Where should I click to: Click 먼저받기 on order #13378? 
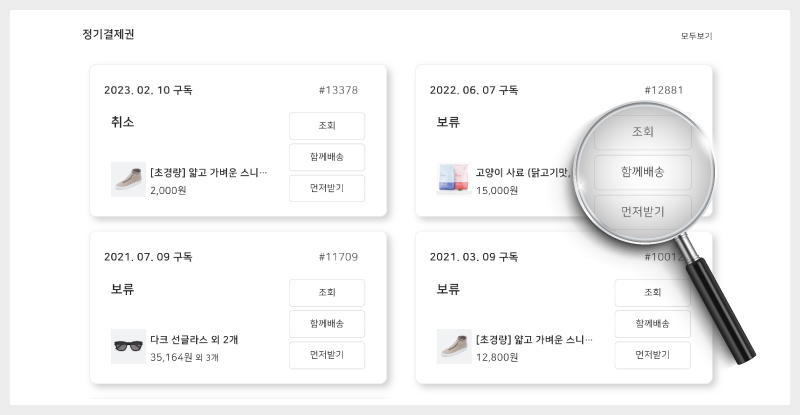pyautogui.click(x=327, y=188)
